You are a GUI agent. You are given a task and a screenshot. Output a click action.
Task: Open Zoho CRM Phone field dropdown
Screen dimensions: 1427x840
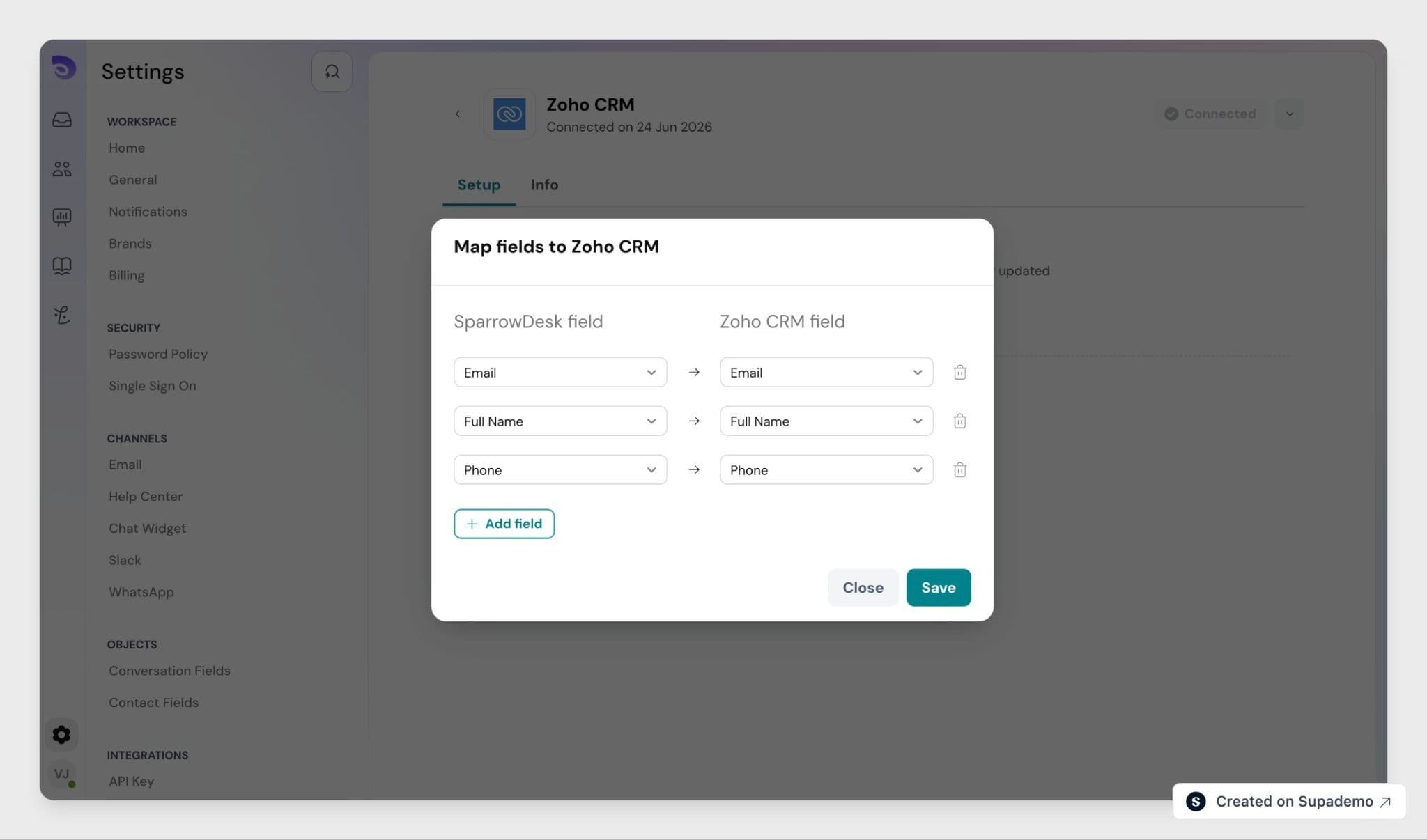826,469
